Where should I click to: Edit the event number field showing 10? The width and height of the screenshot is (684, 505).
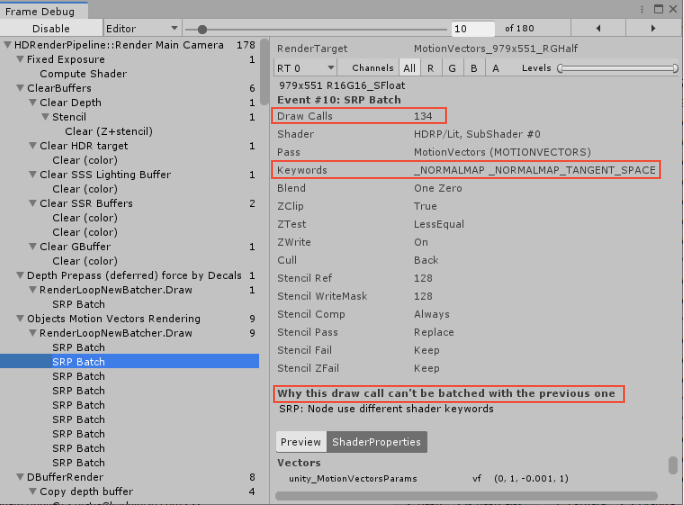coord(473,29)
